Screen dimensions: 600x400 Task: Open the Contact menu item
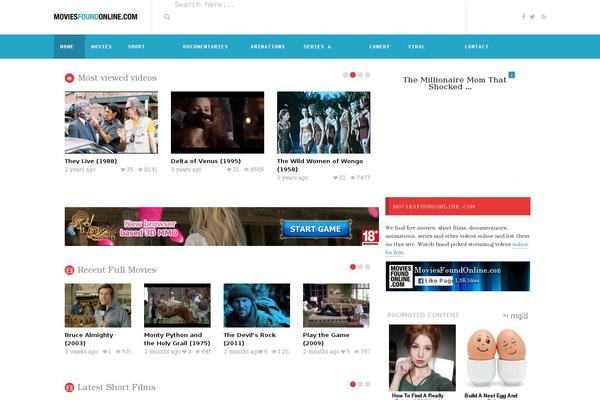click(x=476, y=47)
